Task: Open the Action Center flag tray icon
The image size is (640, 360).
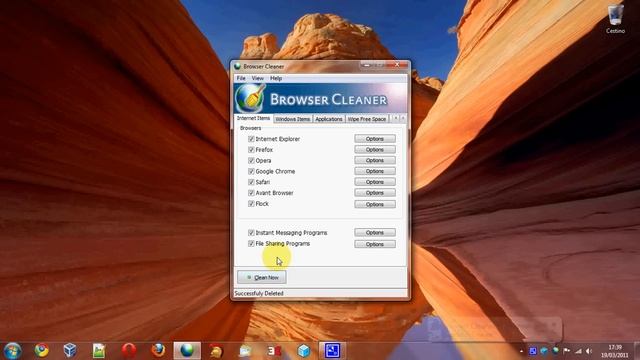Action: [567, 351]
